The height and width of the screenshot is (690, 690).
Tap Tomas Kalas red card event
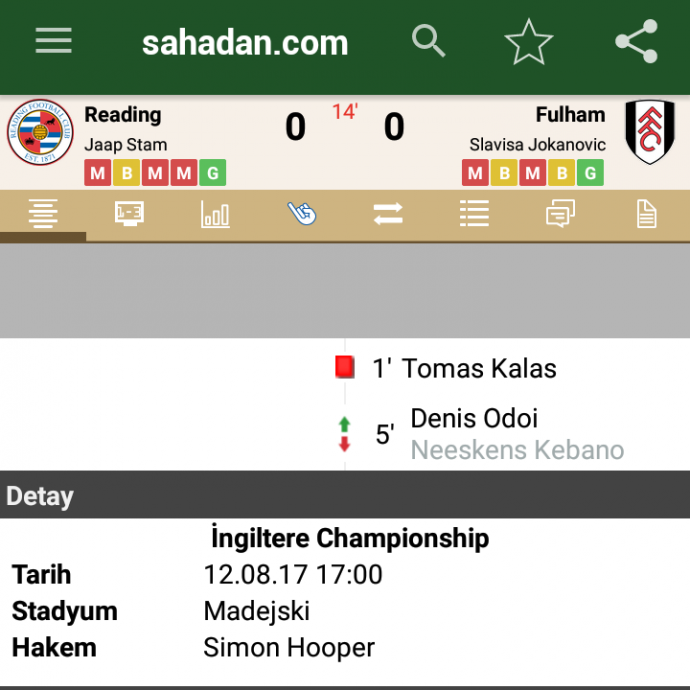463,368
